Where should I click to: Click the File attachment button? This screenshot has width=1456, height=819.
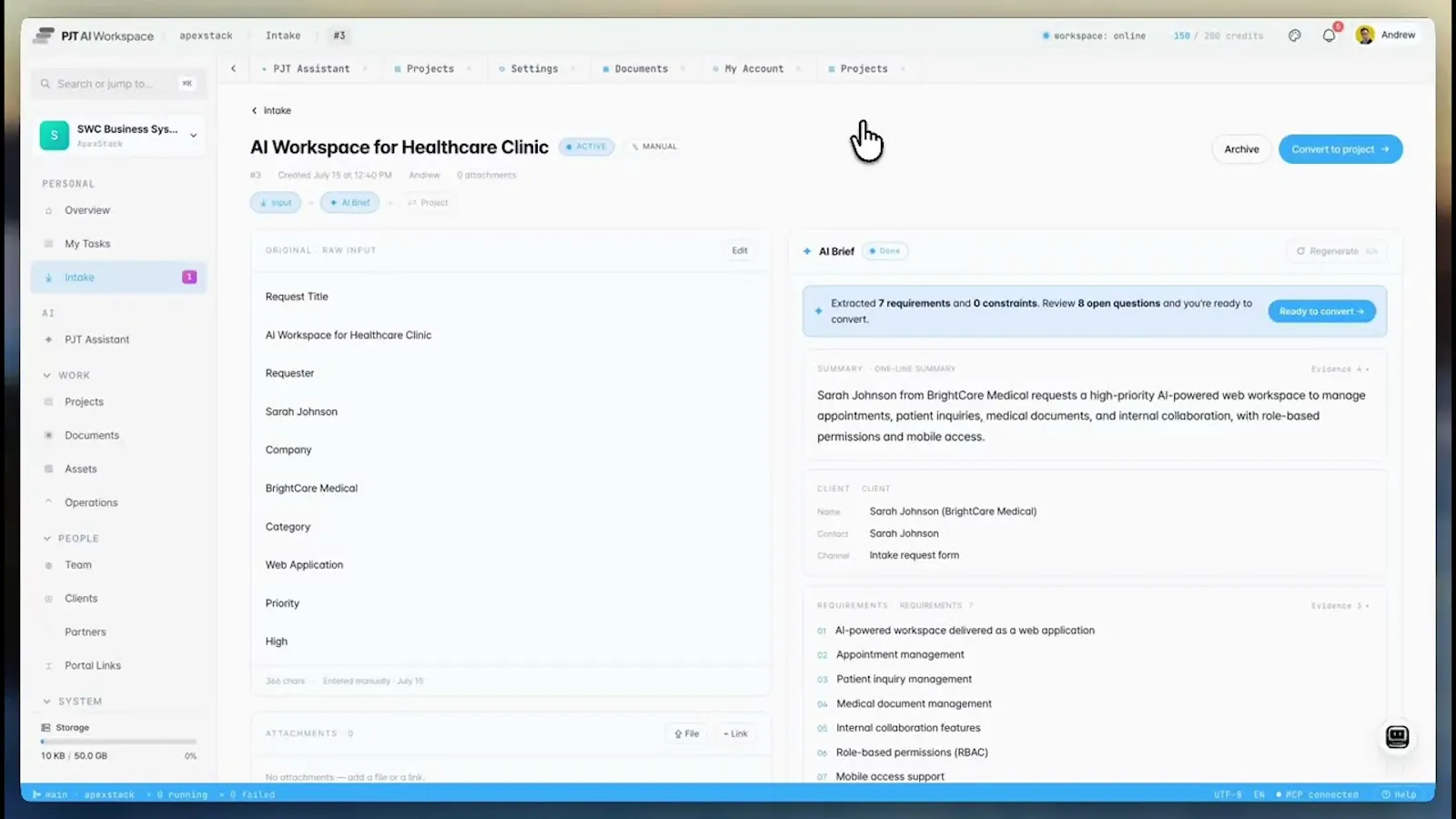pos(687,733)
